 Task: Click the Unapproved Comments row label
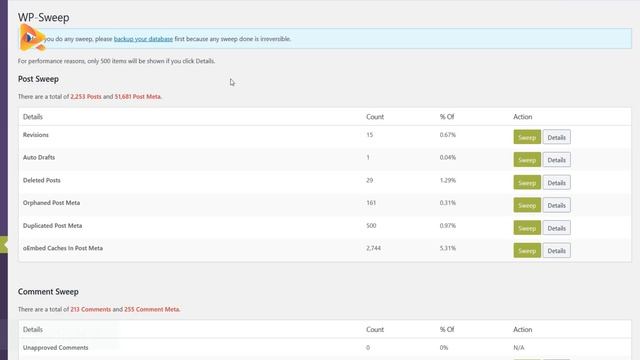coord(56,347)
